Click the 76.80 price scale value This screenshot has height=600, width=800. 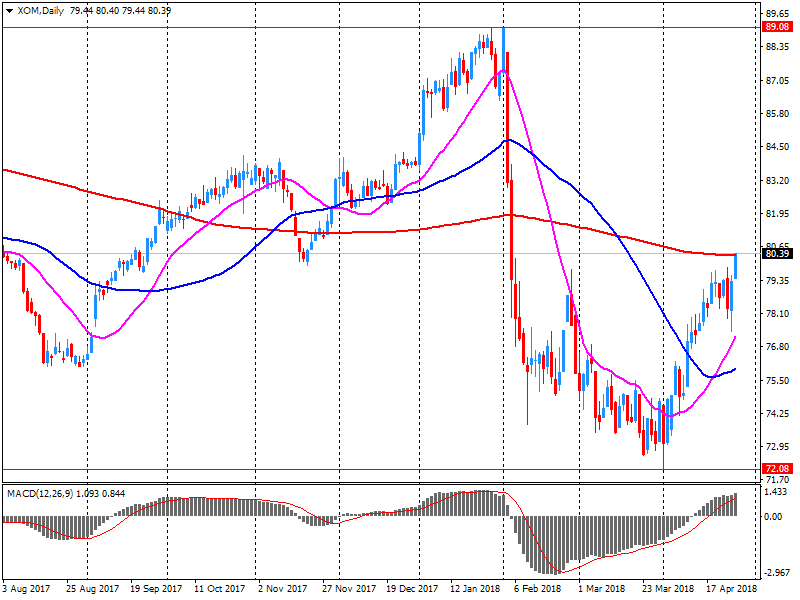pyautogui.click(x=777, y=346)
